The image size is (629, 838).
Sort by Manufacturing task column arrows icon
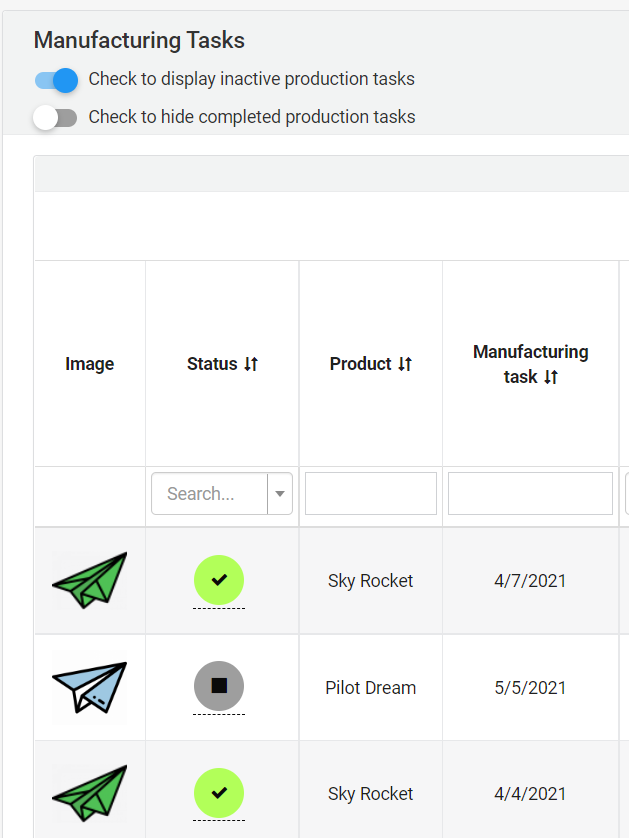coord(551,377)
